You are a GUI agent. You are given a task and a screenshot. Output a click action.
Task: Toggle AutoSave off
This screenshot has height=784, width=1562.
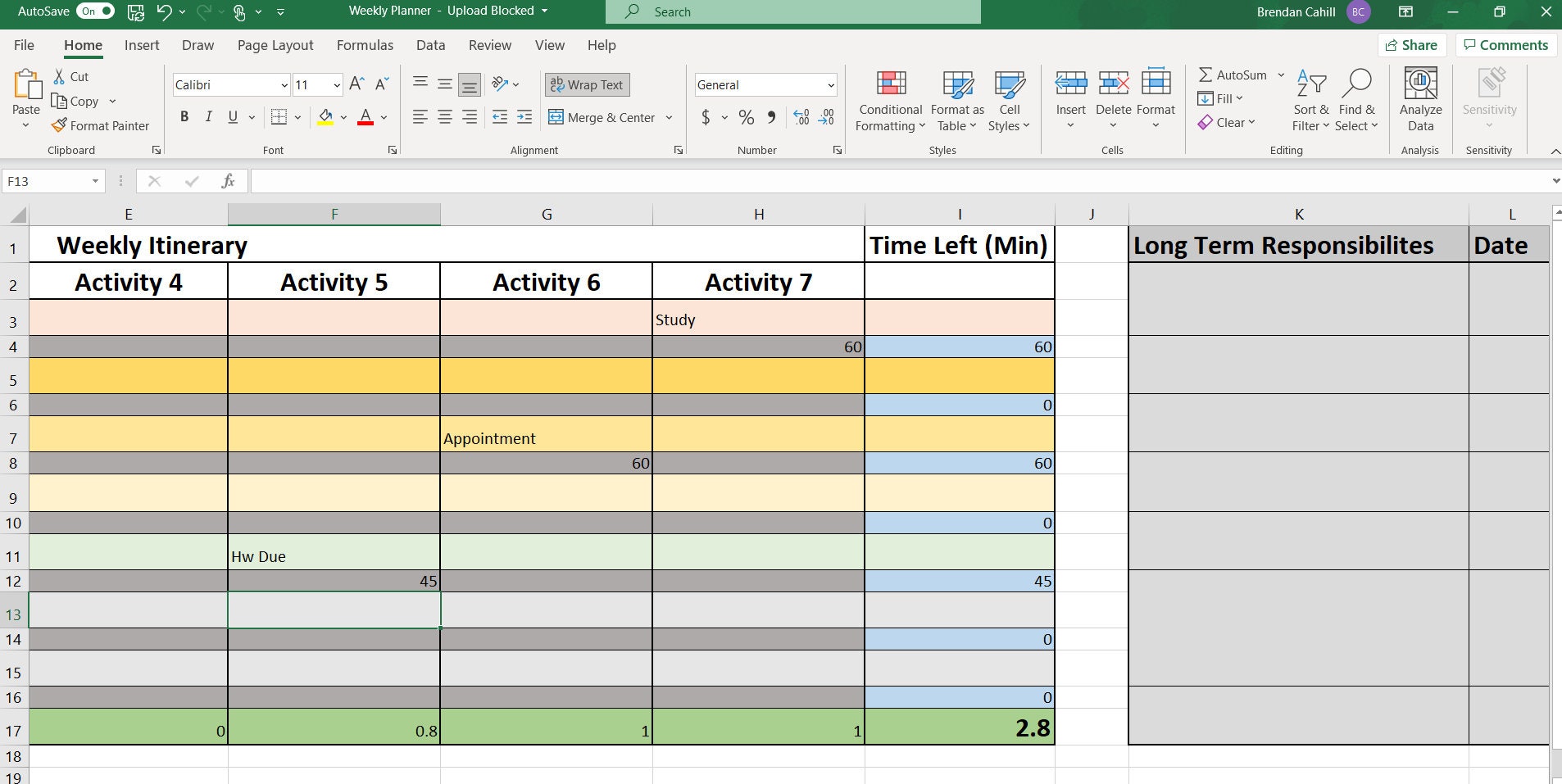pyautogui.click(x=96, y=11)
